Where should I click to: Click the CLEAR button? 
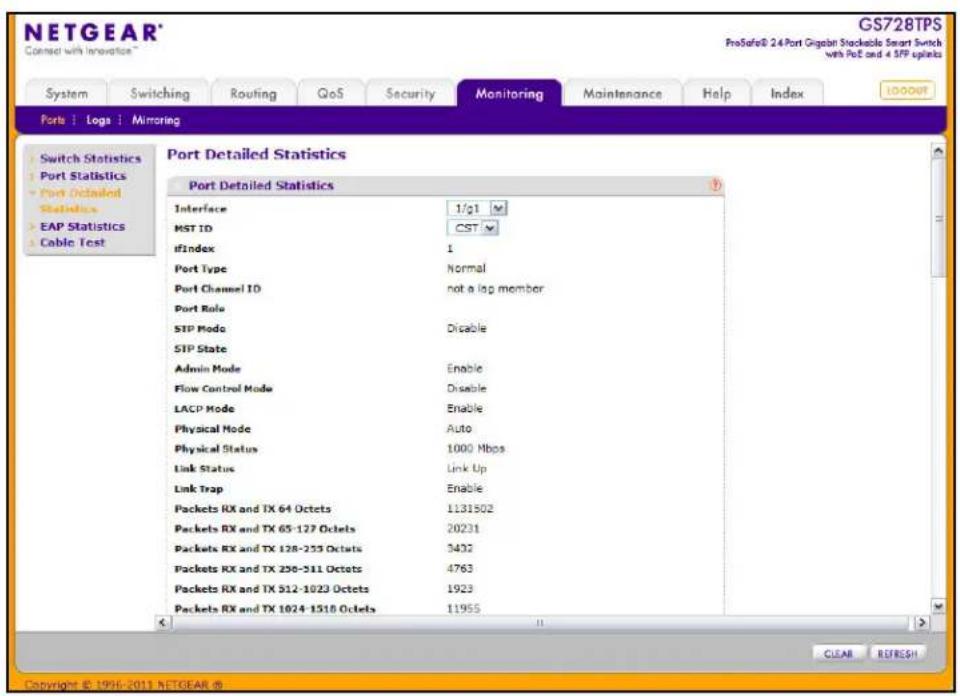tap(838, 654)
